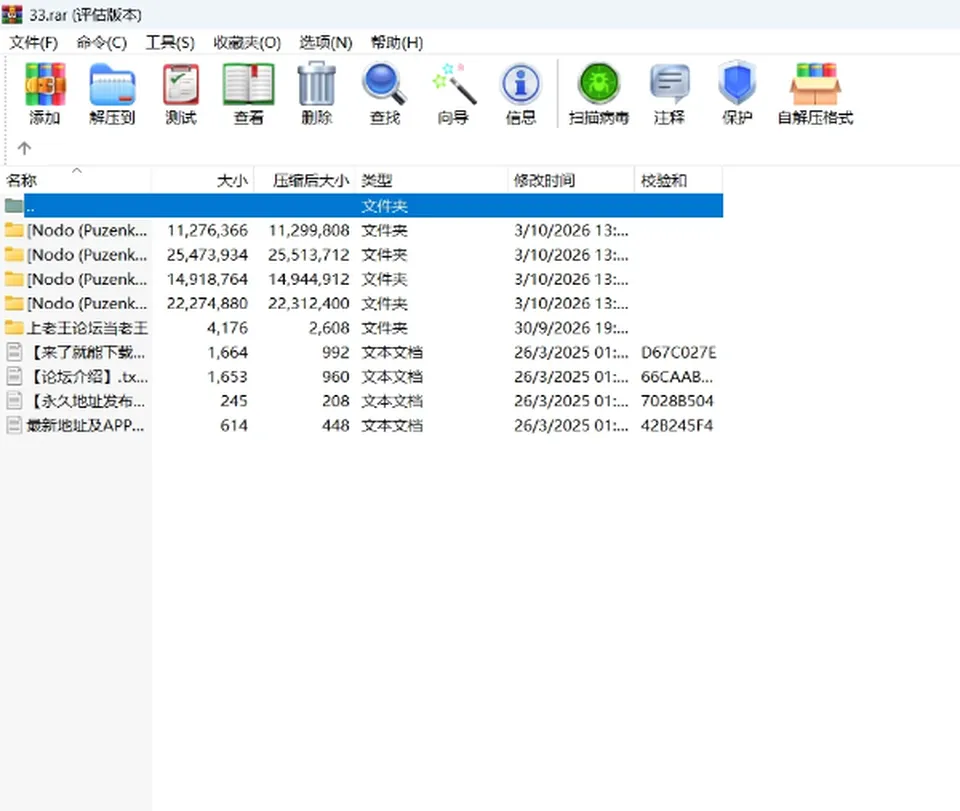Launch the 向导 (Wizard) wand icon

[453, 94]
